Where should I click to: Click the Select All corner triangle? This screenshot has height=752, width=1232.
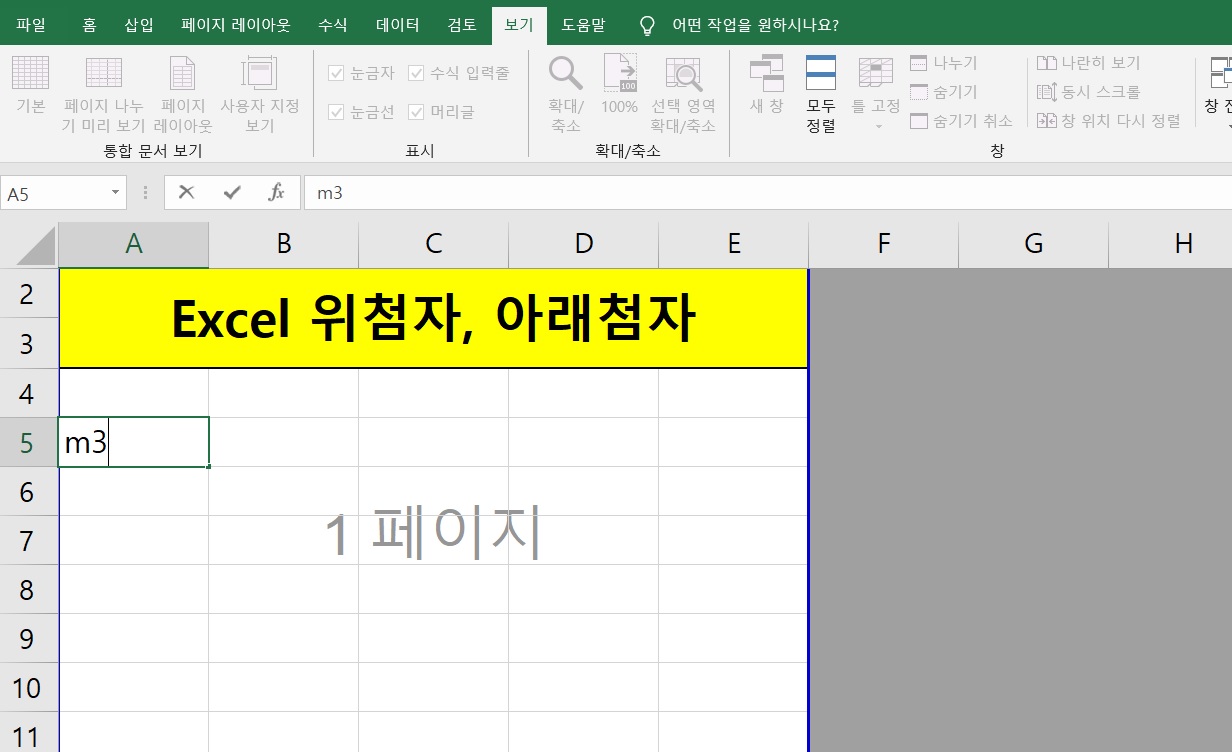[36, 246]
